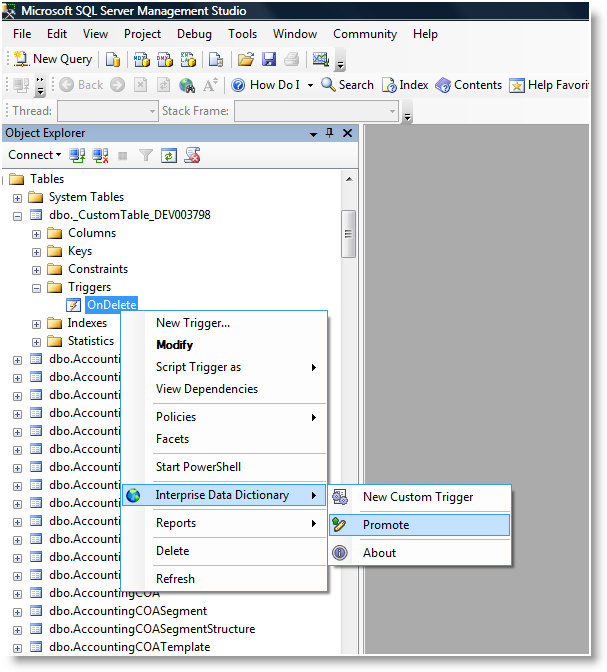607x672 pixels.
Task: Collapse the dbo._CustomTable_DEV003798 table node
Action: pyautogui.click(x=17, y=216)
